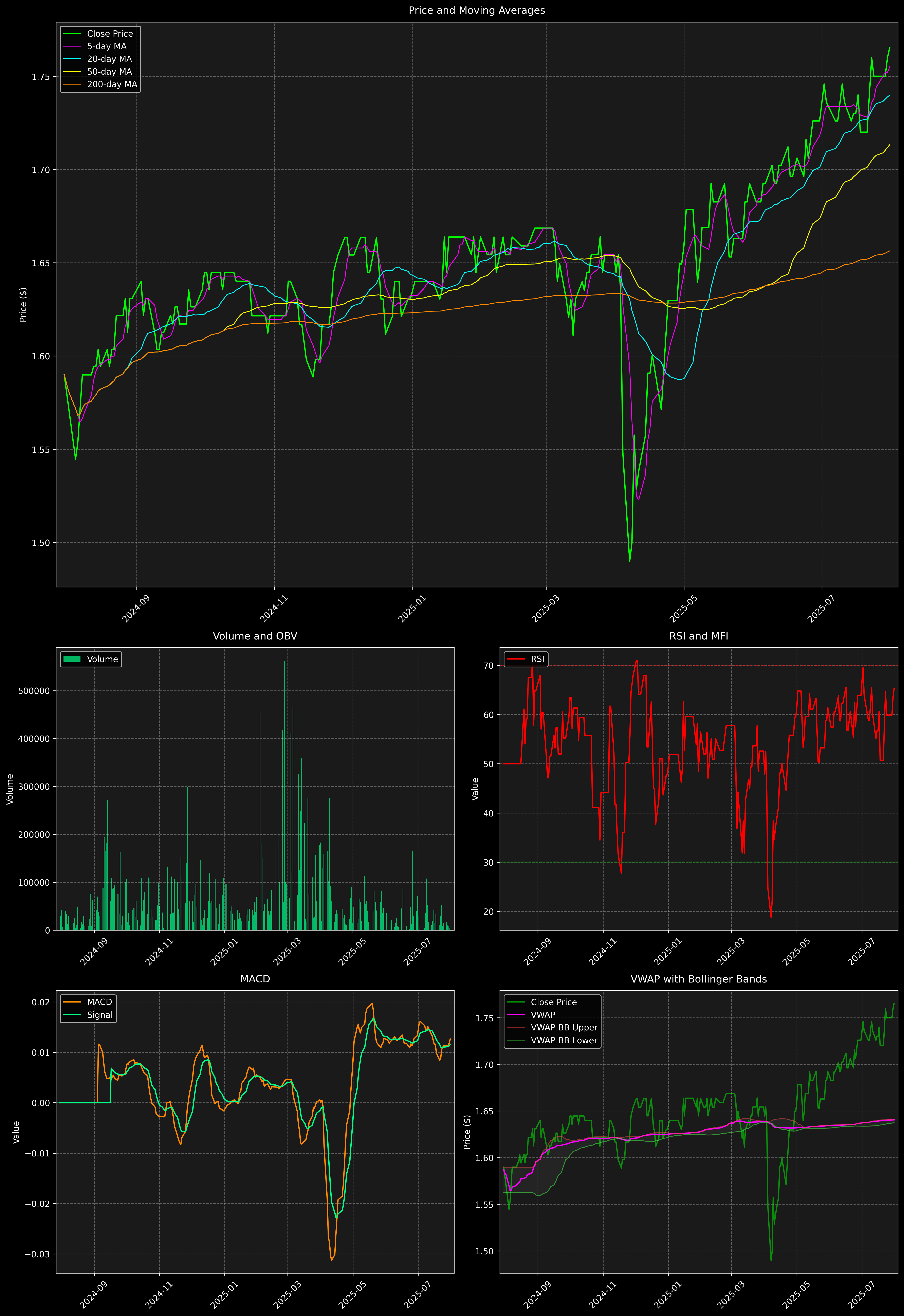Click the "MACD" chart title
Image resolution: width=904 pixels, height=1316 pixels.
pyautogui.click(x=255, y=979)
